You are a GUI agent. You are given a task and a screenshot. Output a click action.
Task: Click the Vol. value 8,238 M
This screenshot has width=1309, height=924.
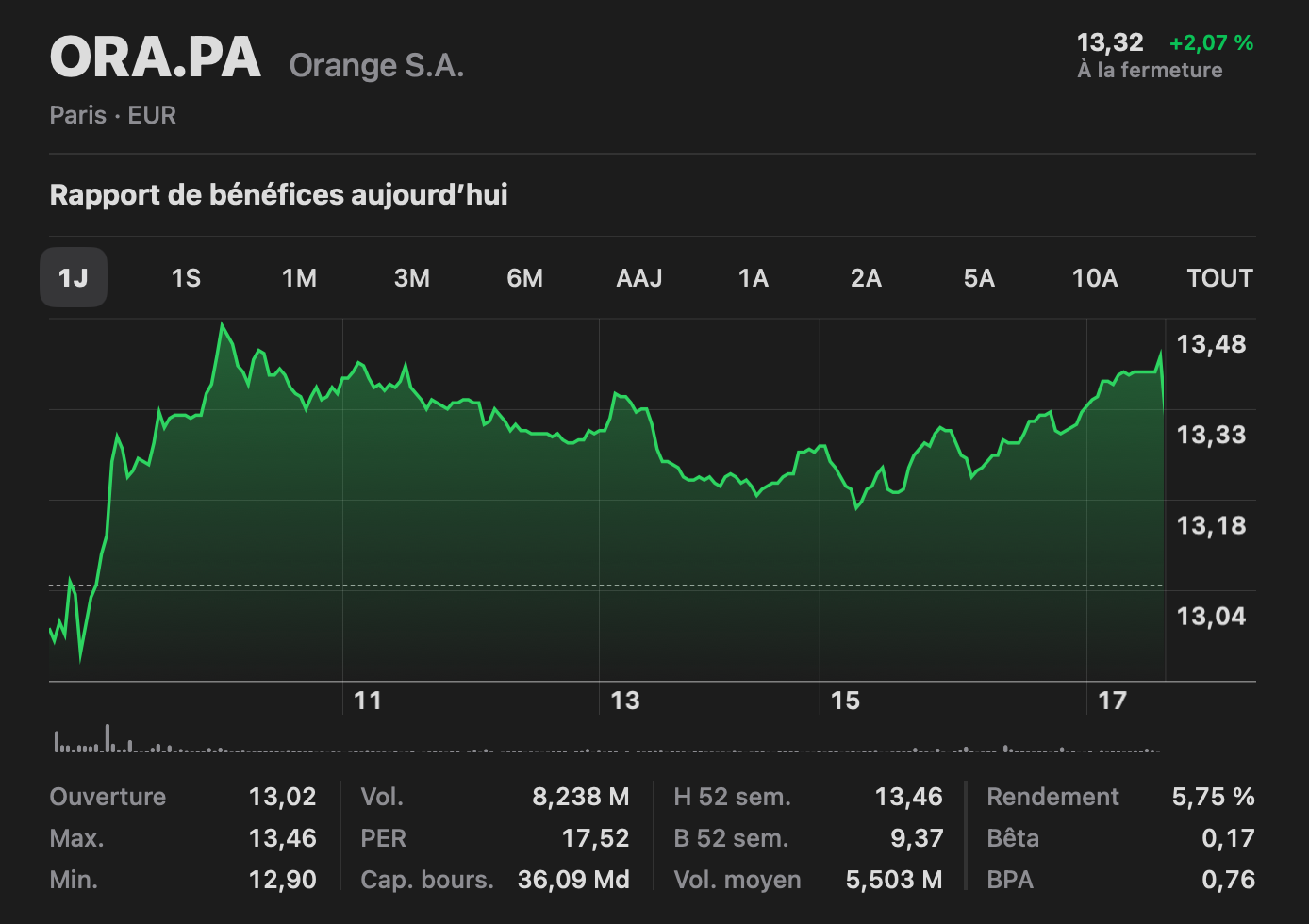click(x=581, y=797)
